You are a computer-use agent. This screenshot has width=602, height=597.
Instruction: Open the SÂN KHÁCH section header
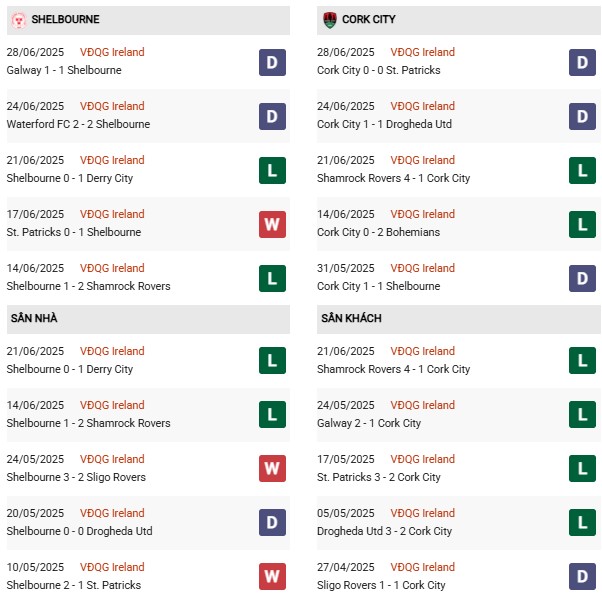[x=349, y=318]
